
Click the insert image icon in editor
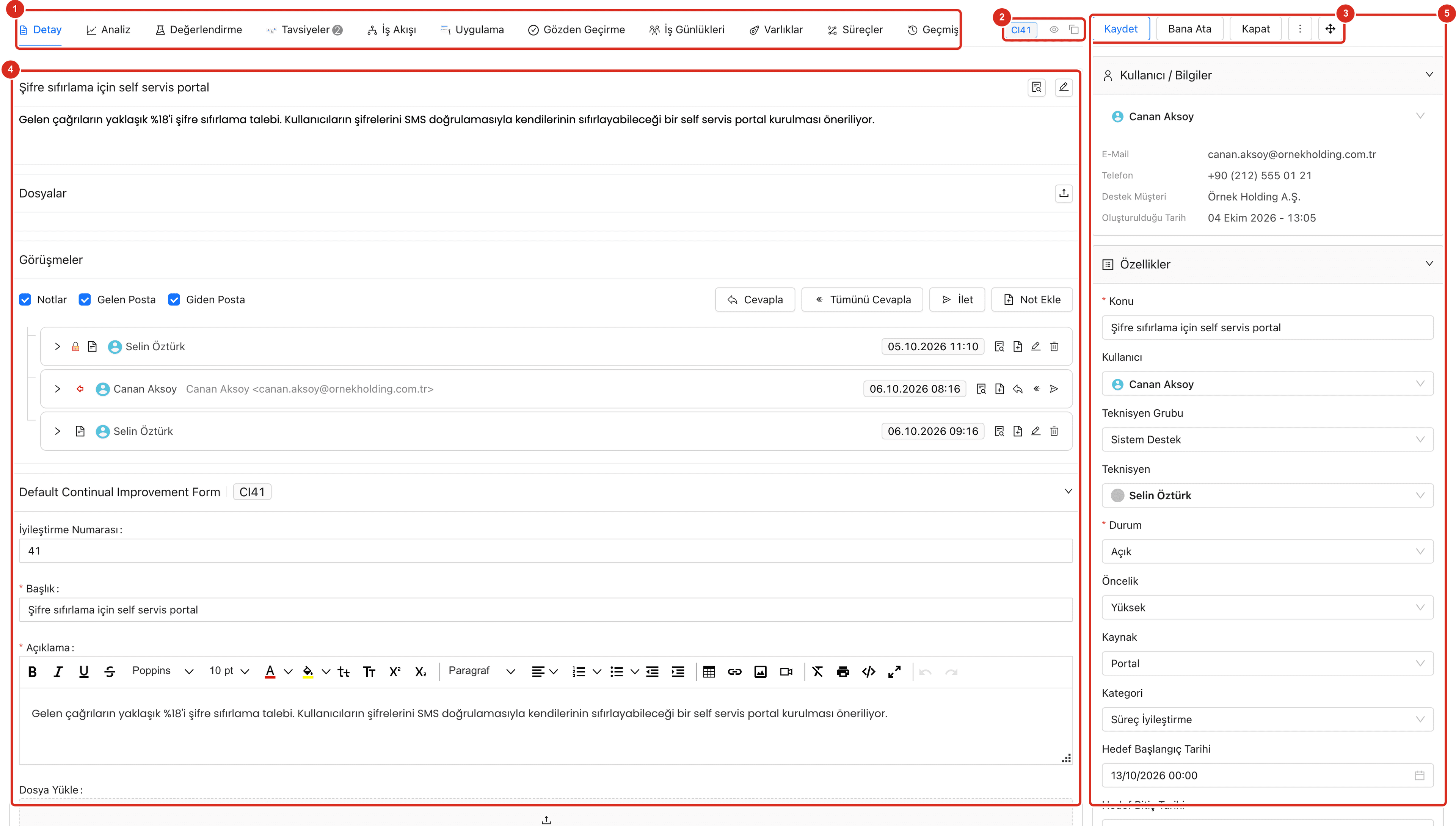760,672
